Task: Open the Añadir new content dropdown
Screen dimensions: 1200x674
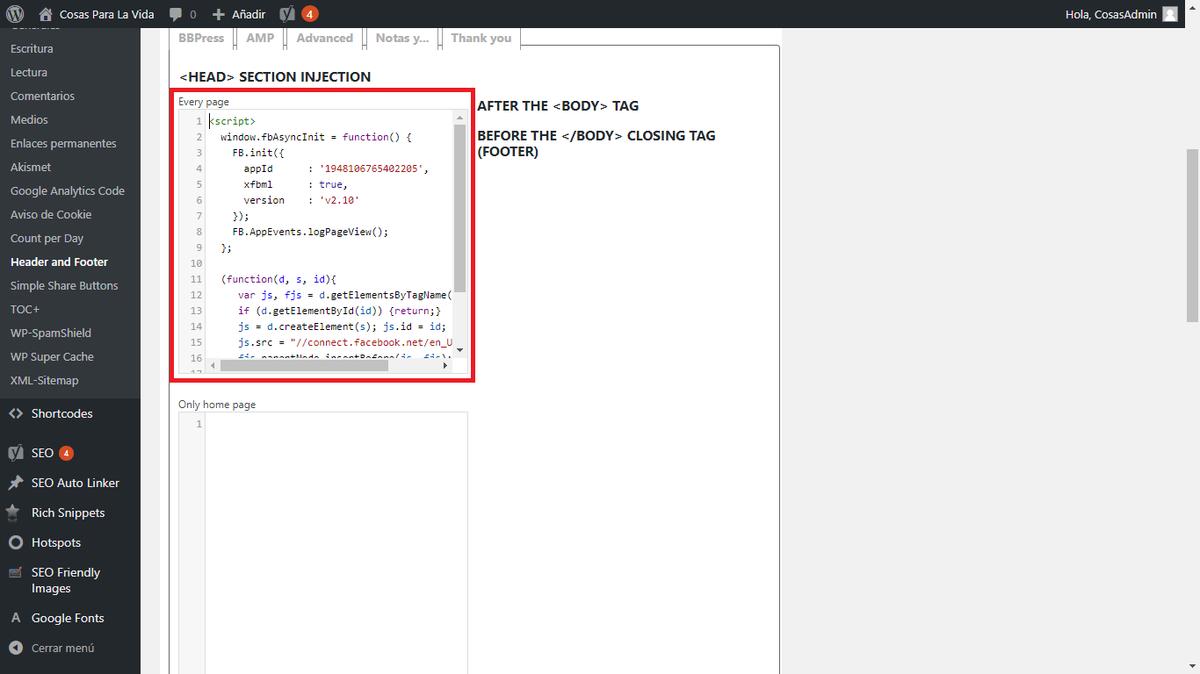Action: click(239, 14)
